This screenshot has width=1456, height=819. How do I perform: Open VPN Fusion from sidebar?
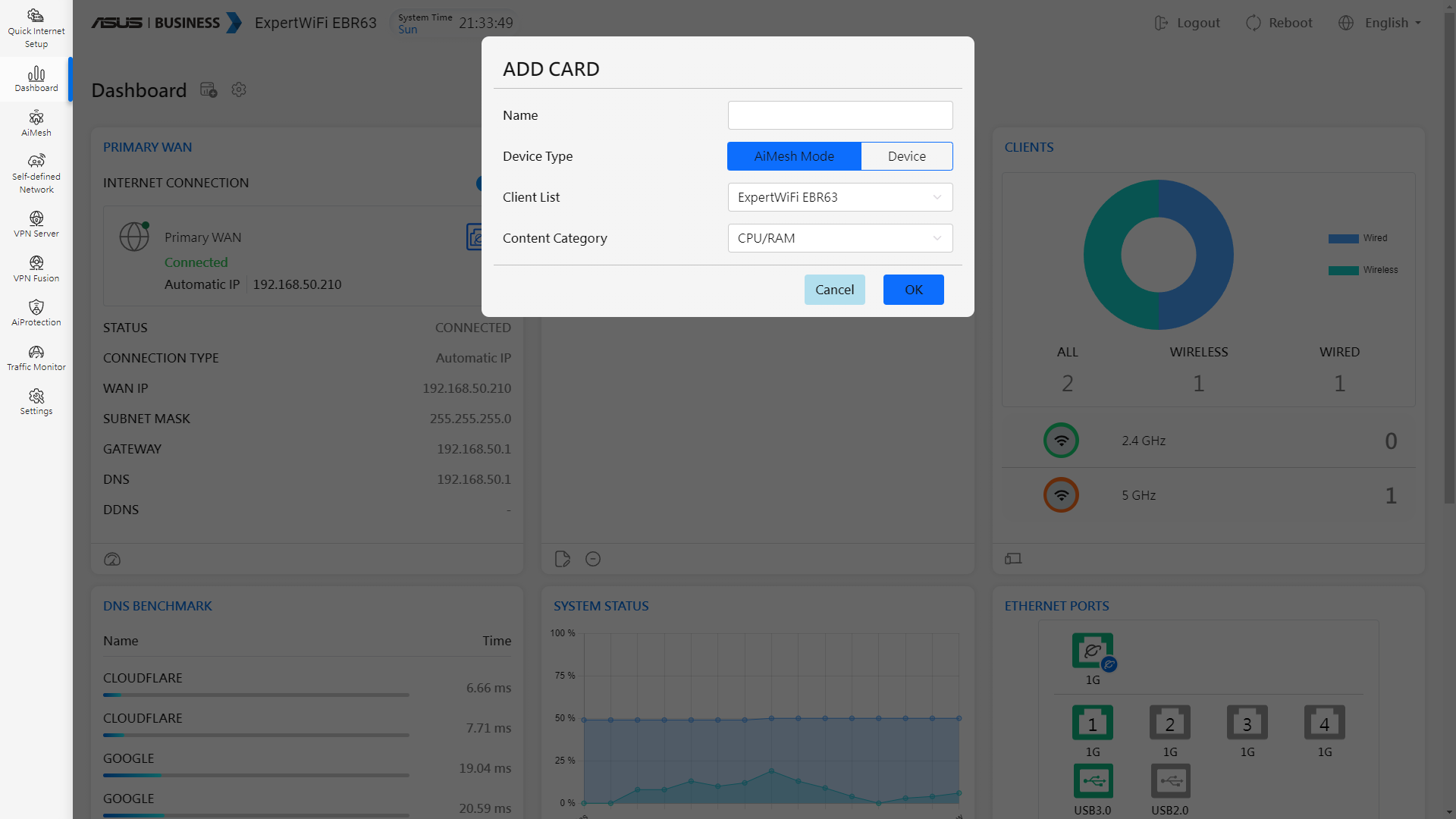point(36,269)
